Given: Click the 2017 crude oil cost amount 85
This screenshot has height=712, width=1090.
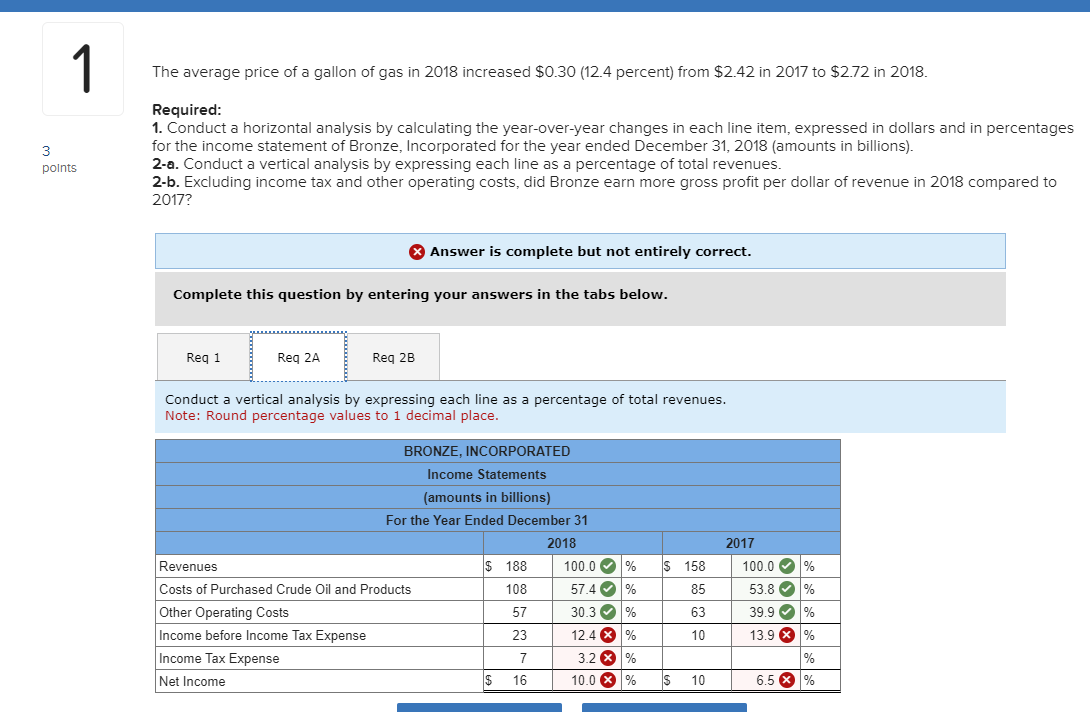Looking at the screenshot, I should tap(699, 589).
